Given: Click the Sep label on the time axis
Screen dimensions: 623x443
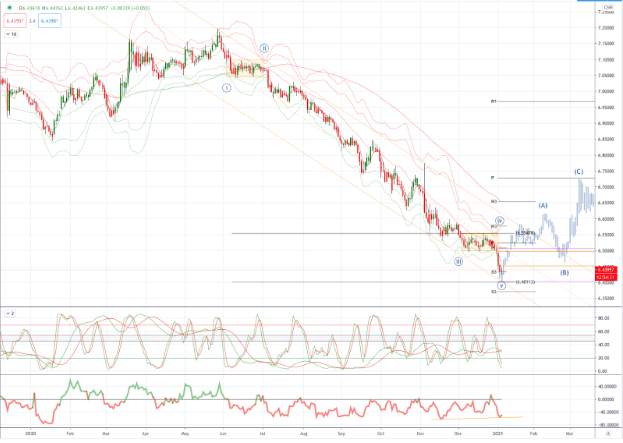Looking at the screenshot, I should (x=342, y=433).
